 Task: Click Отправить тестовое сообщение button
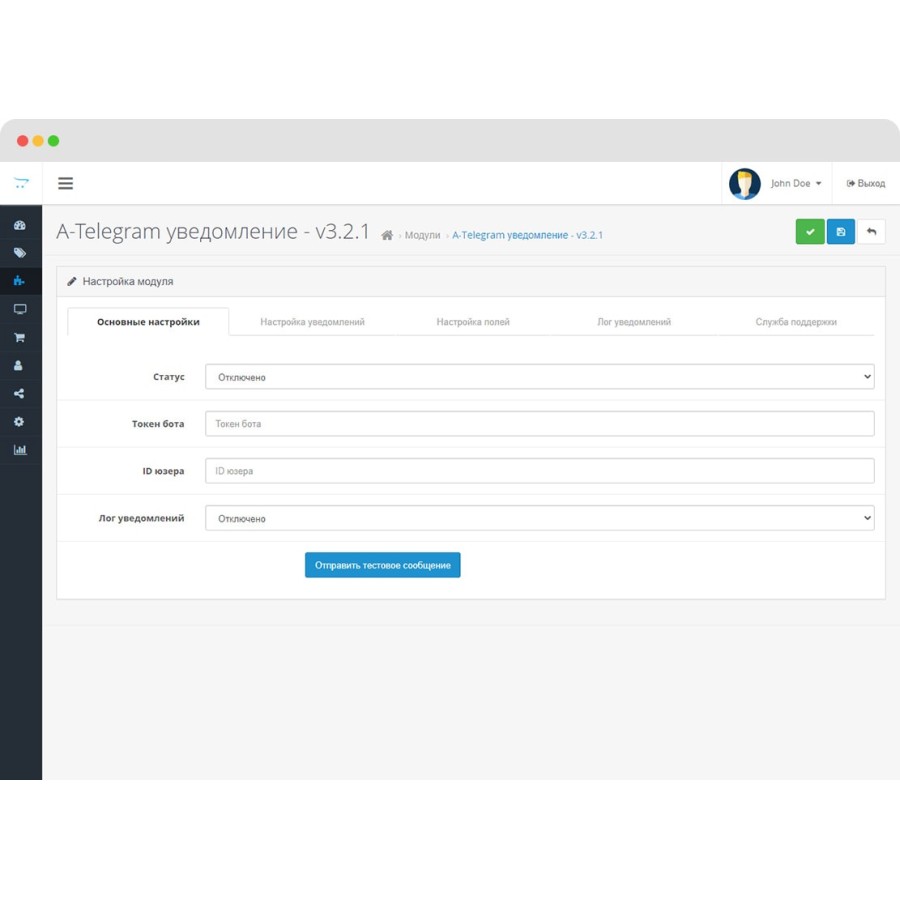pos(382,565)
